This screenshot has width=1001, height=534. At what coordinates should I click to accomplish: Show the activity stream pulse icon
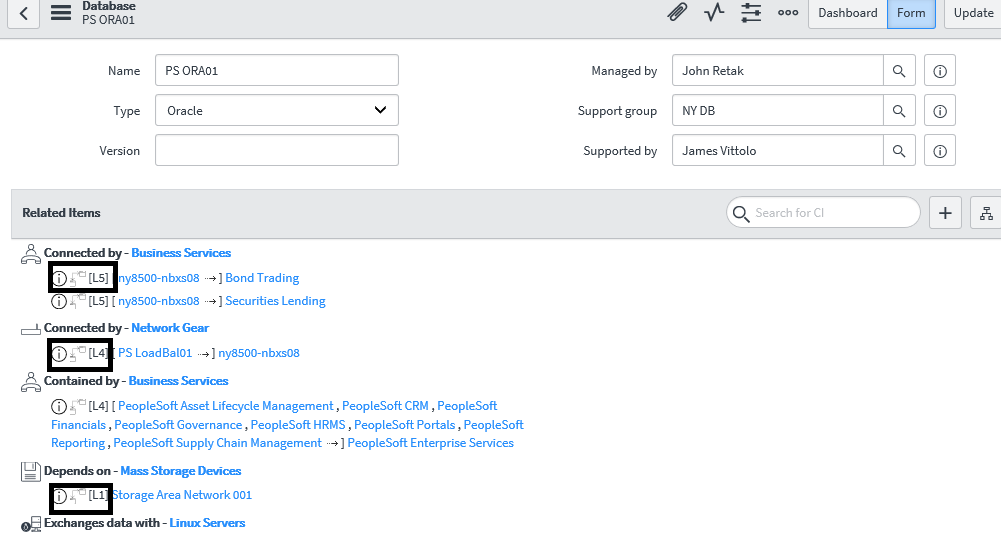point(714,12)
